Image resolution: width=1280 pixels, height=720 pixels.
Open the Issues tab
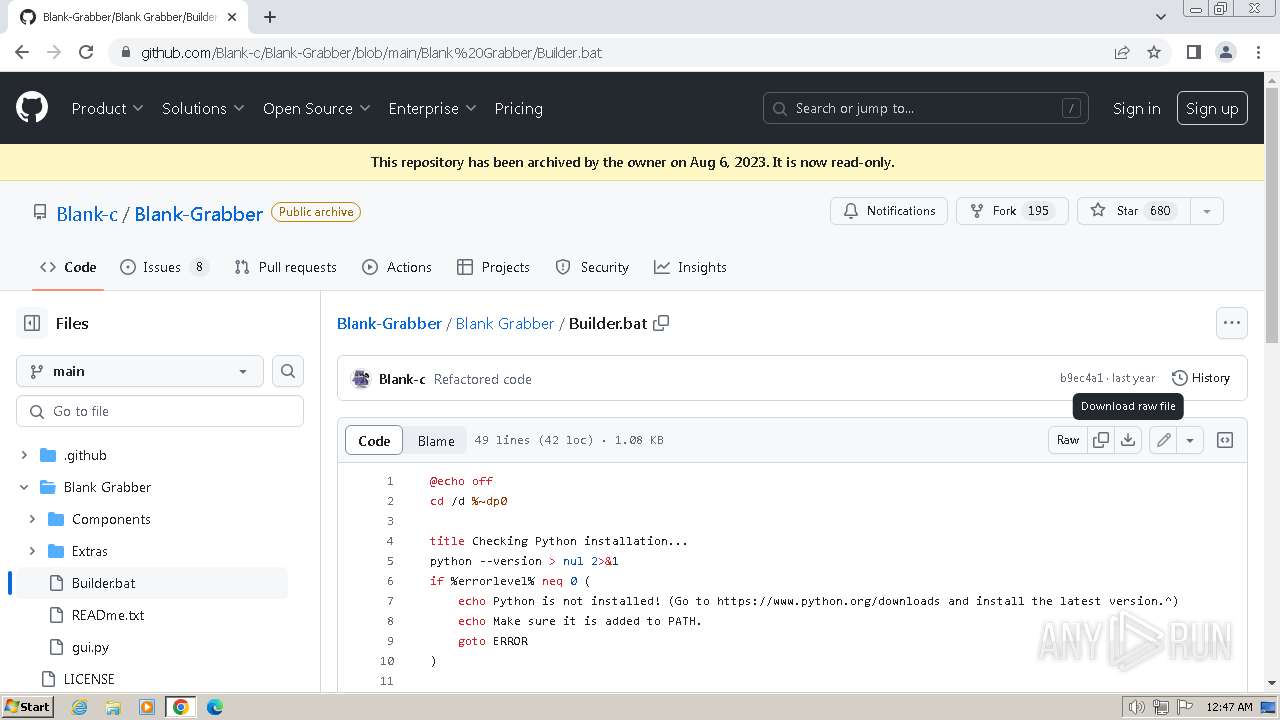click(x=164, y=267)
